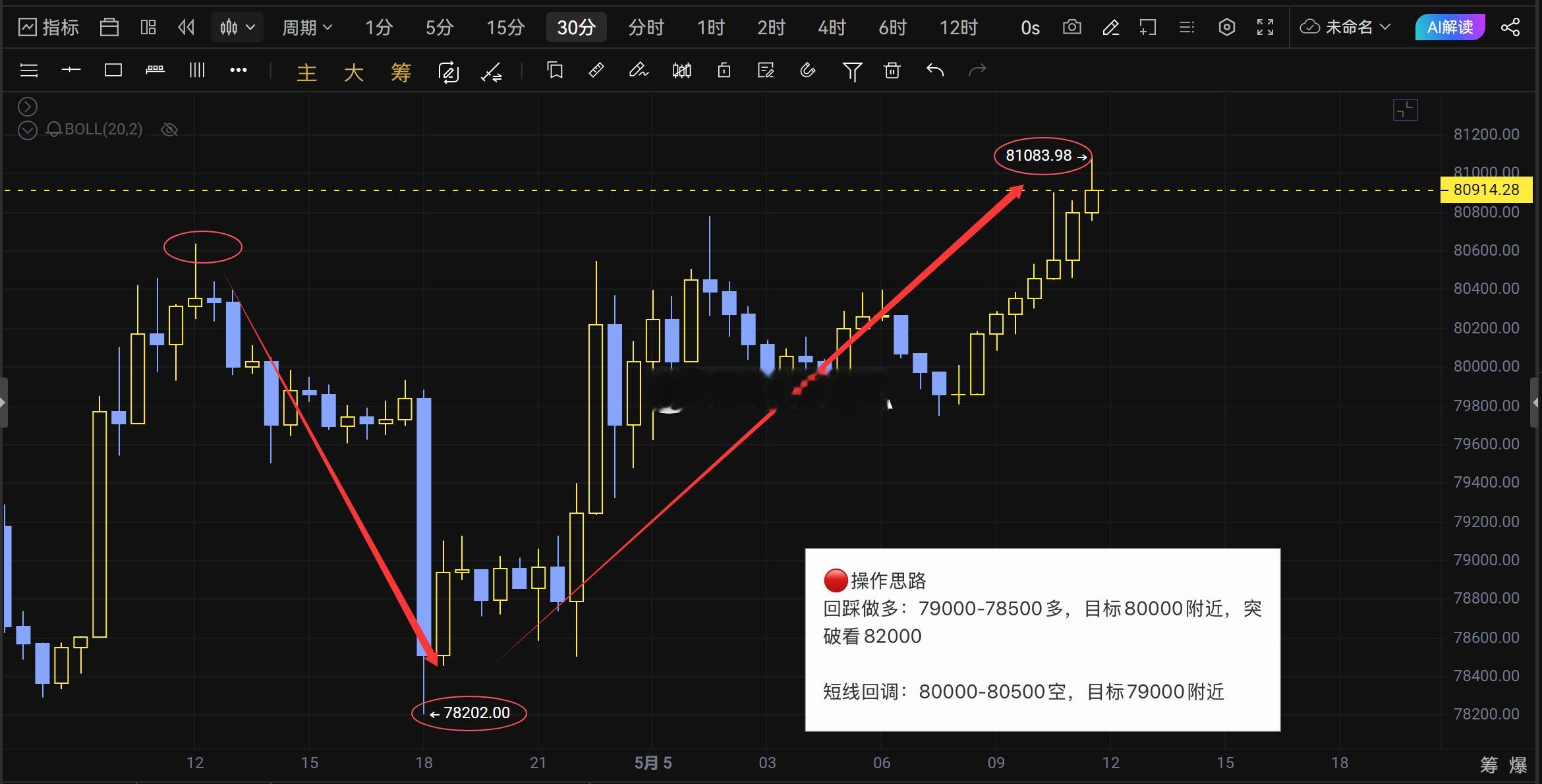Click the yellow 80914.28 price label
Image resolution: width=1542 pixels, height=784 pixels.
coord(1485,190)
